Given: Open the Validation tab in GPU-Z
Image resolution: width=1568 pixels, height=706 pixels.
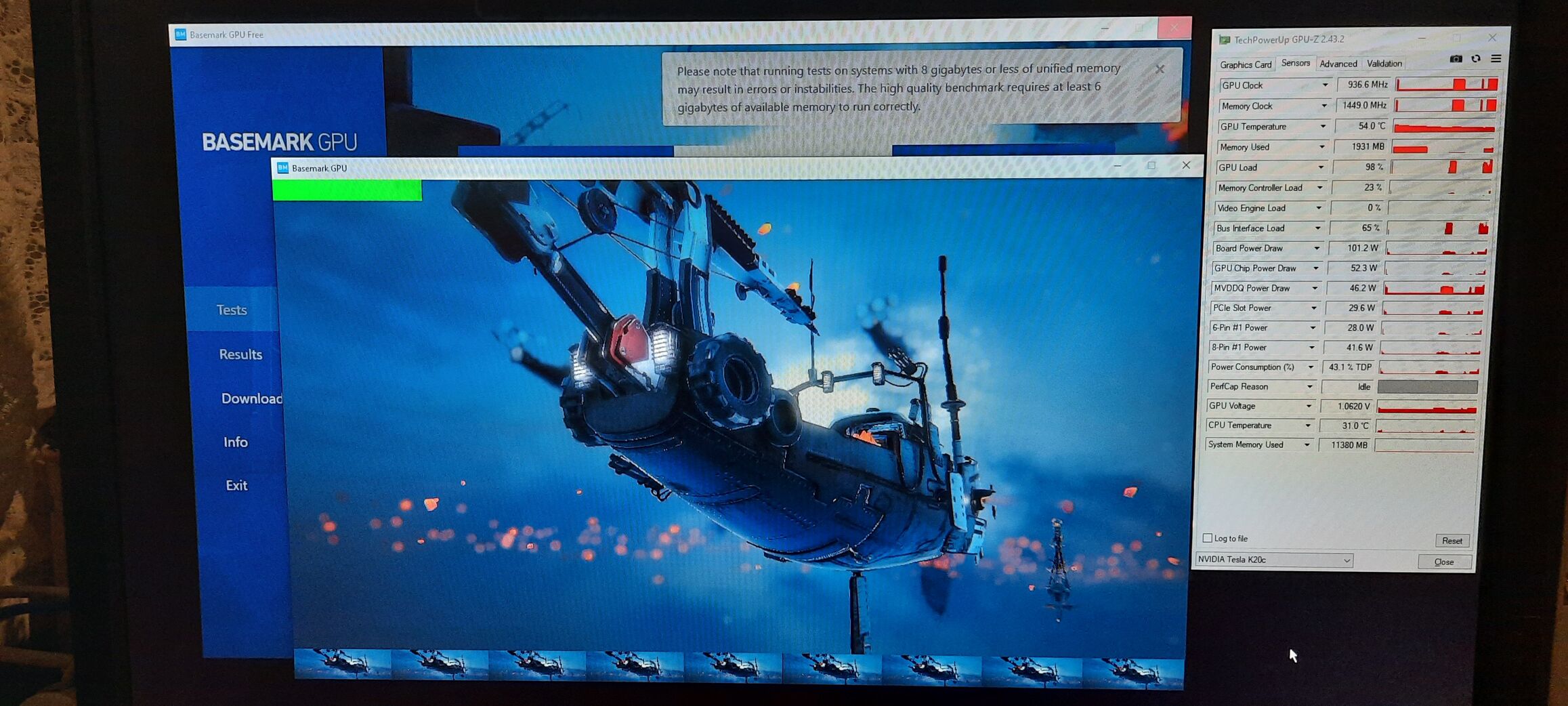Looking at the screenshot, I should (1384, 64).
